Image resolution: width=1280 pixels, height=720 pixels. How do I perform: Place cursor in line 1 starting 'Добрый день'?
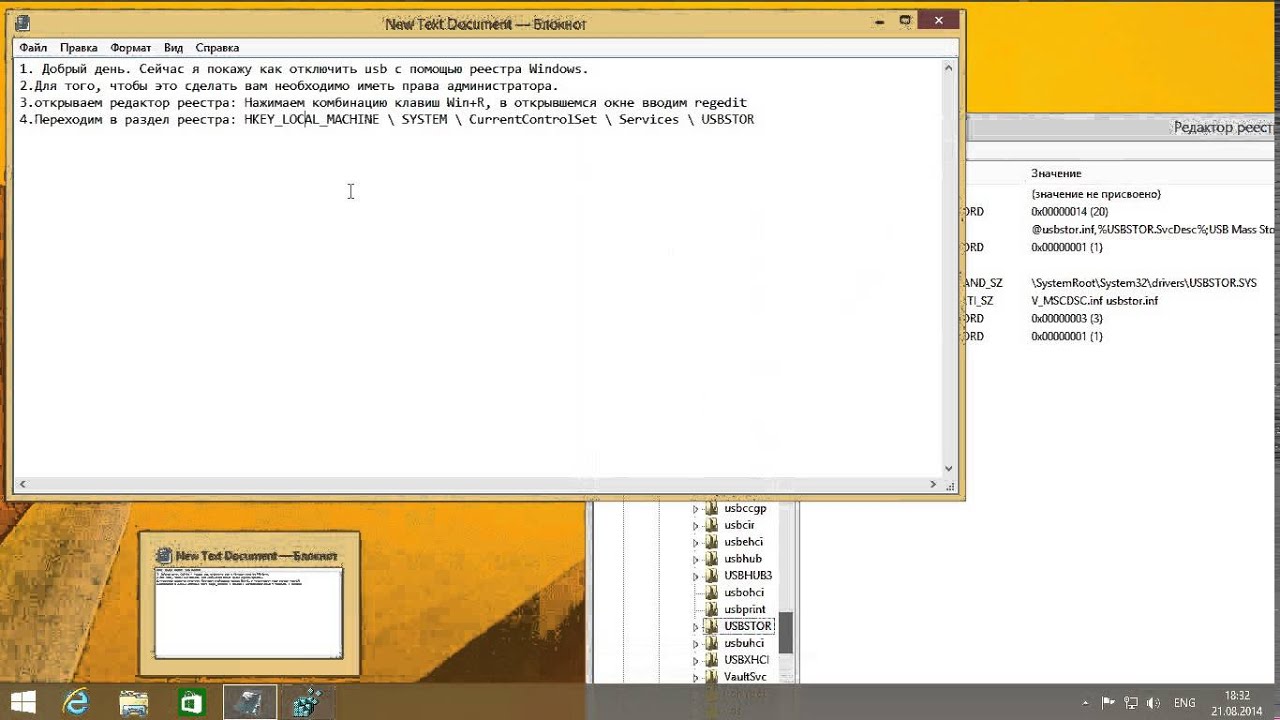(x=304, y=69)
